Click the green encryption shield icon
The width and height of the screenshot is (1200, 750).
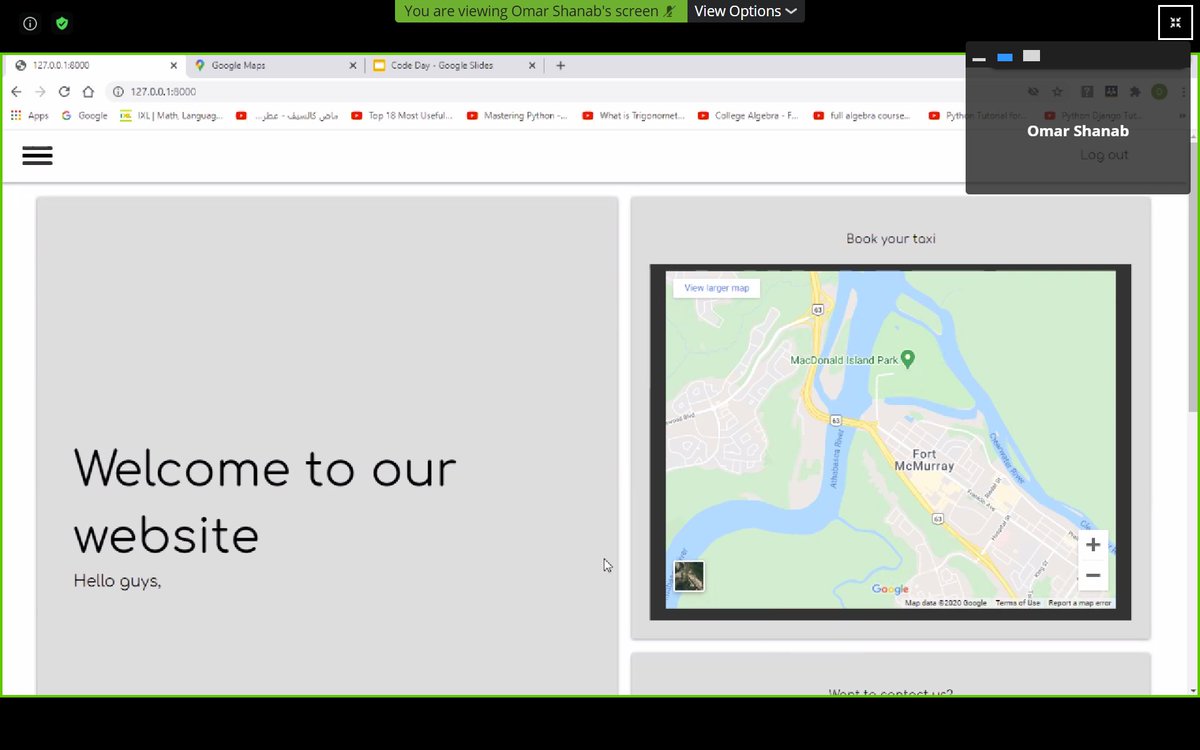click(x=62, y=23)
